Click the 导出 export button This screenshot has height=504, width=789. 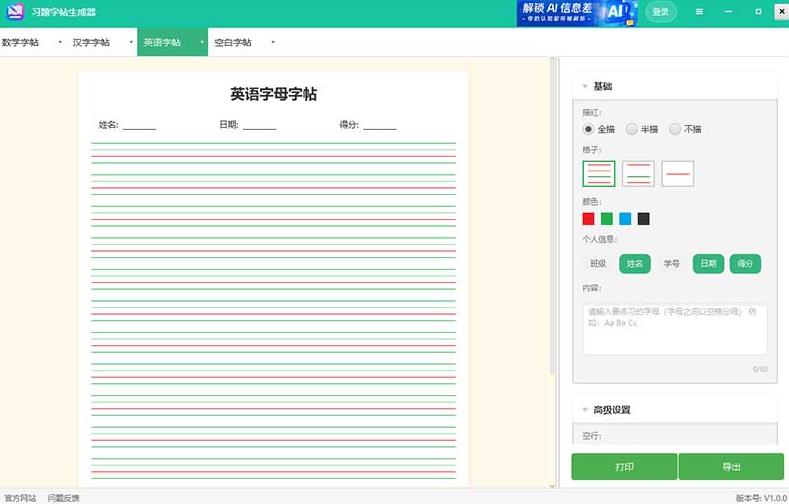[731, 467]
